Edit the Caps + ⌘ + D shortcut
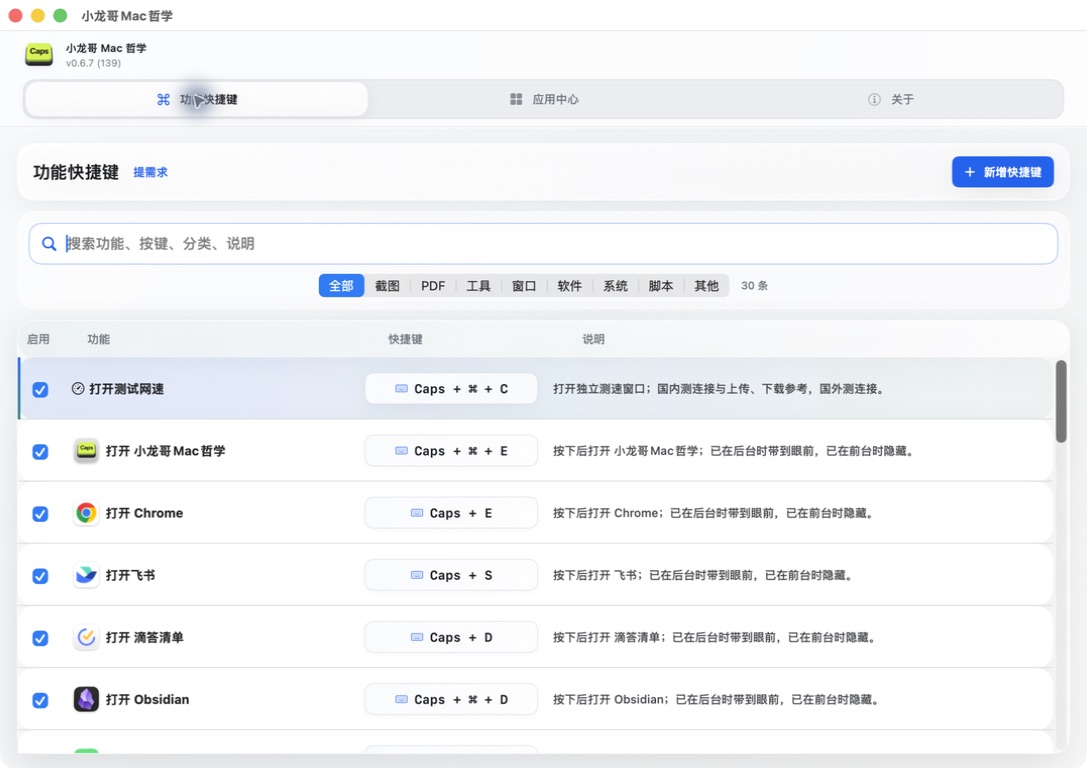Screen dimensions: 1087x768 coord(451,699)
